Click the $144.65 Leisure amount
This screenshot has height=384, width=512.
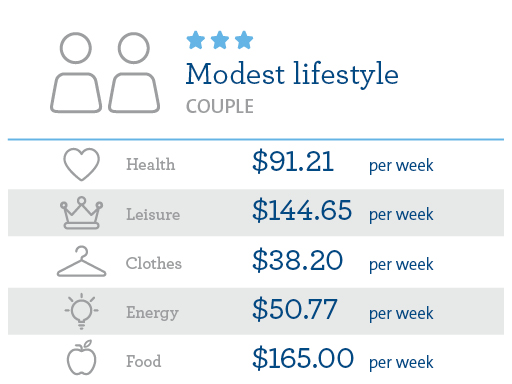tap(302, 210)
